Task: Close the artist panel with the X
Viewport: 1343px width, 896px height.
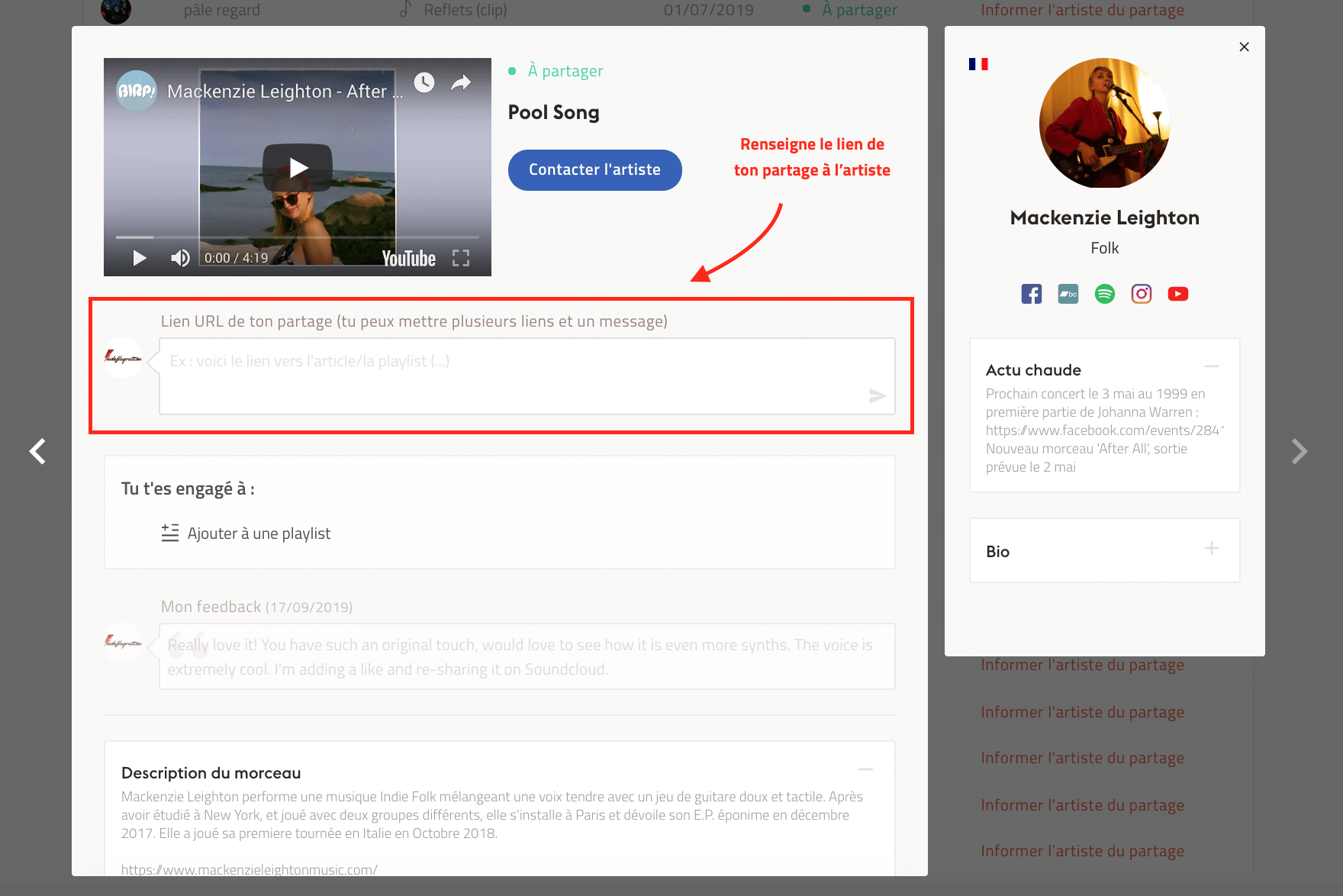Action: [x=1245, y=47]
